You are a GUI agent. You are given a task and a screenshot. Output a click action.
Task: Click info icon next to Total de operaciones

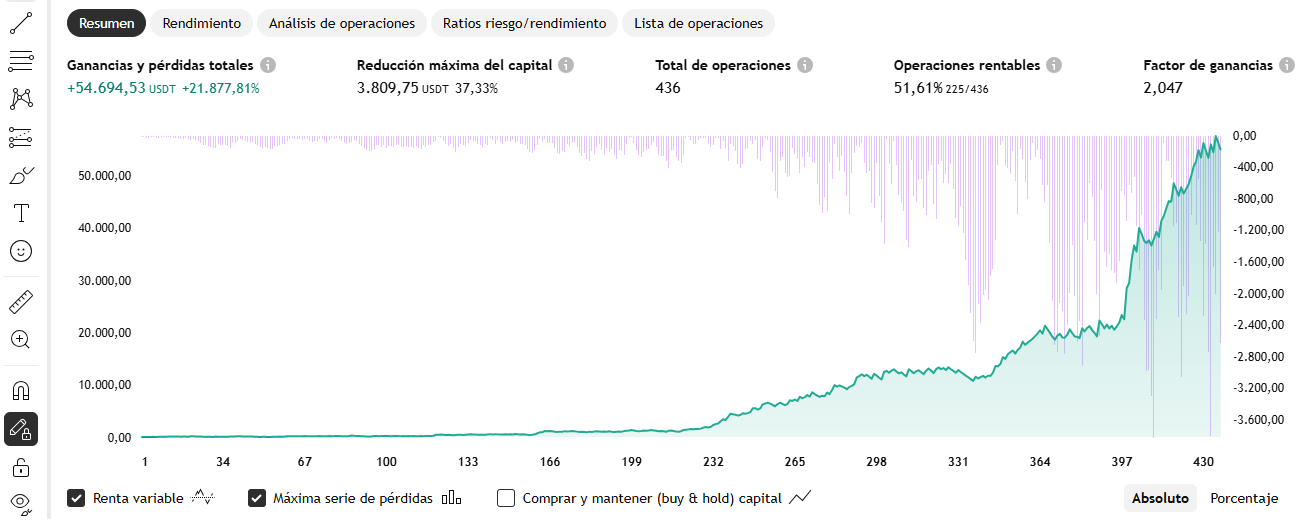click(805, 65)
